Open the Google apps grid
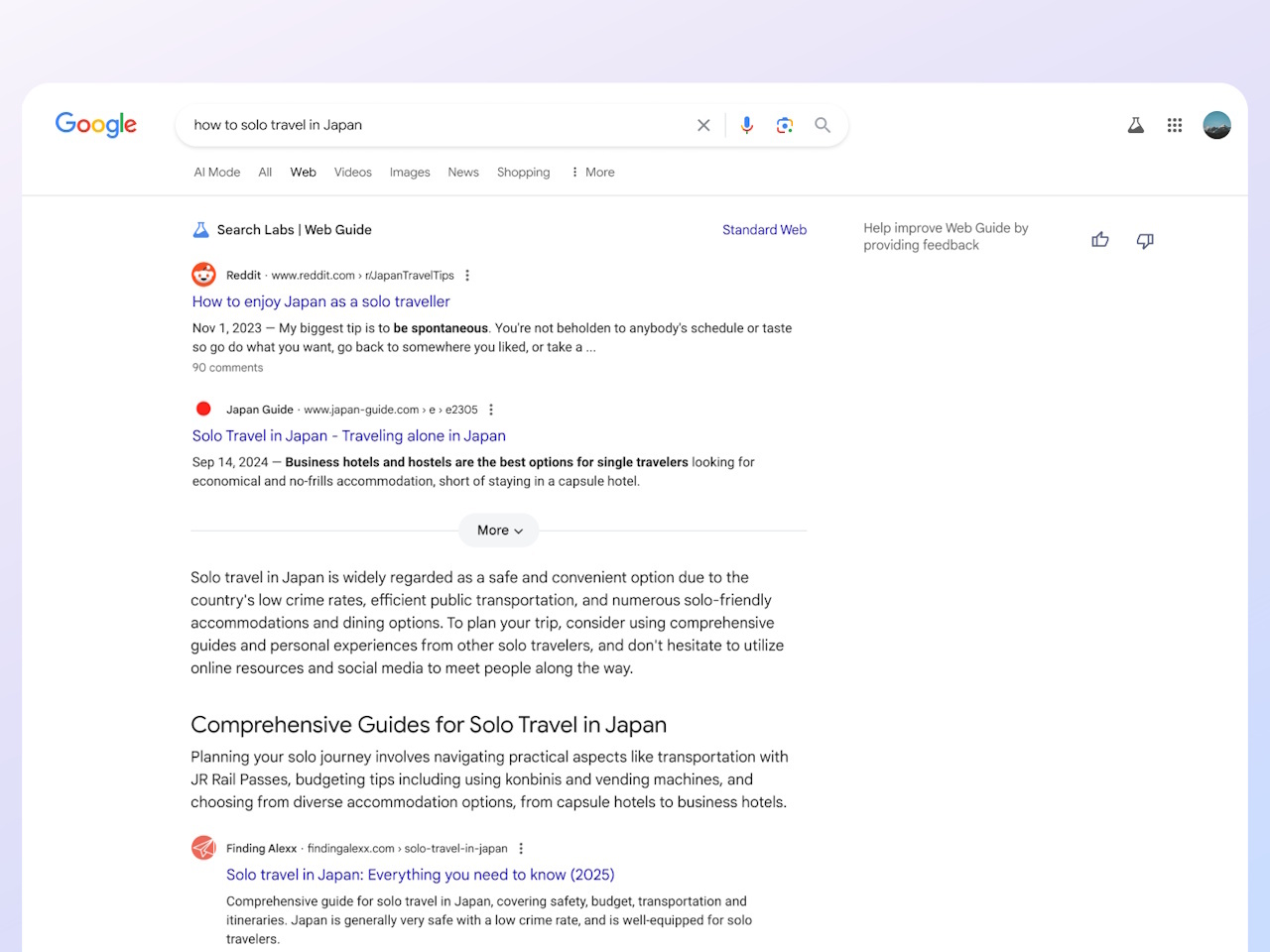The width and height of the screenshot is (1270, 952). [x=1175, y=125]
